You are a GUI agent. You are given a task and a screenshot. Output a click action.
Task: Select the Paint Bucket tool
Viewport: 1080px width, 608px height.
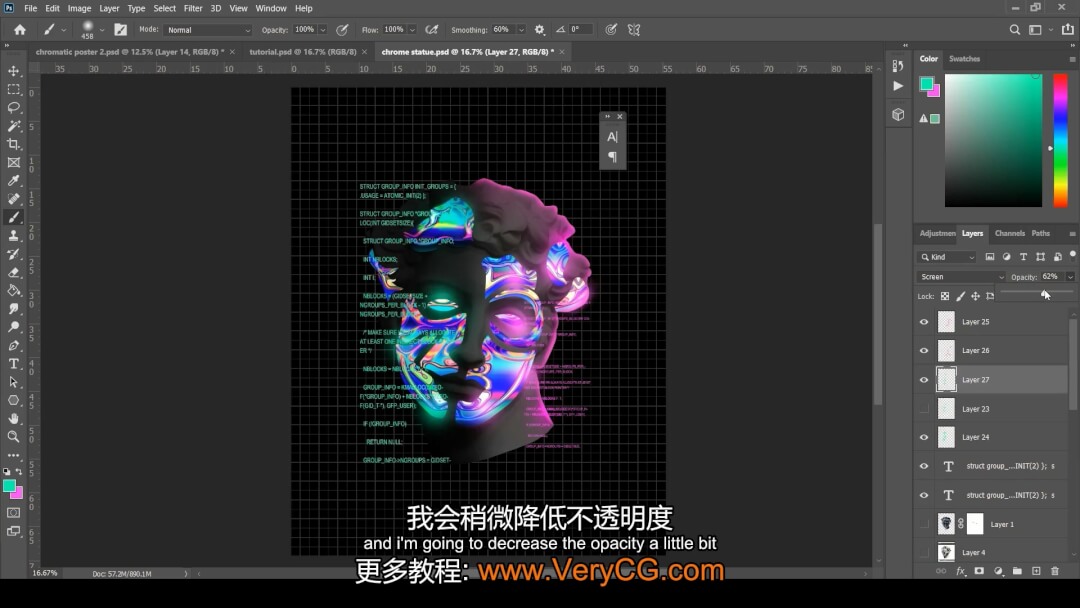[13, 291]
